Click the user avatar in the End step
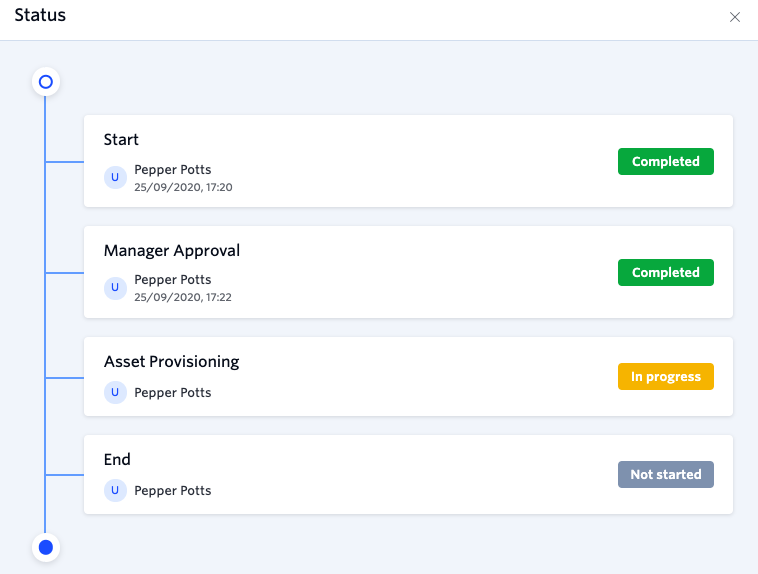This screenshot has height=574, width=758. (x=115, y=490)
